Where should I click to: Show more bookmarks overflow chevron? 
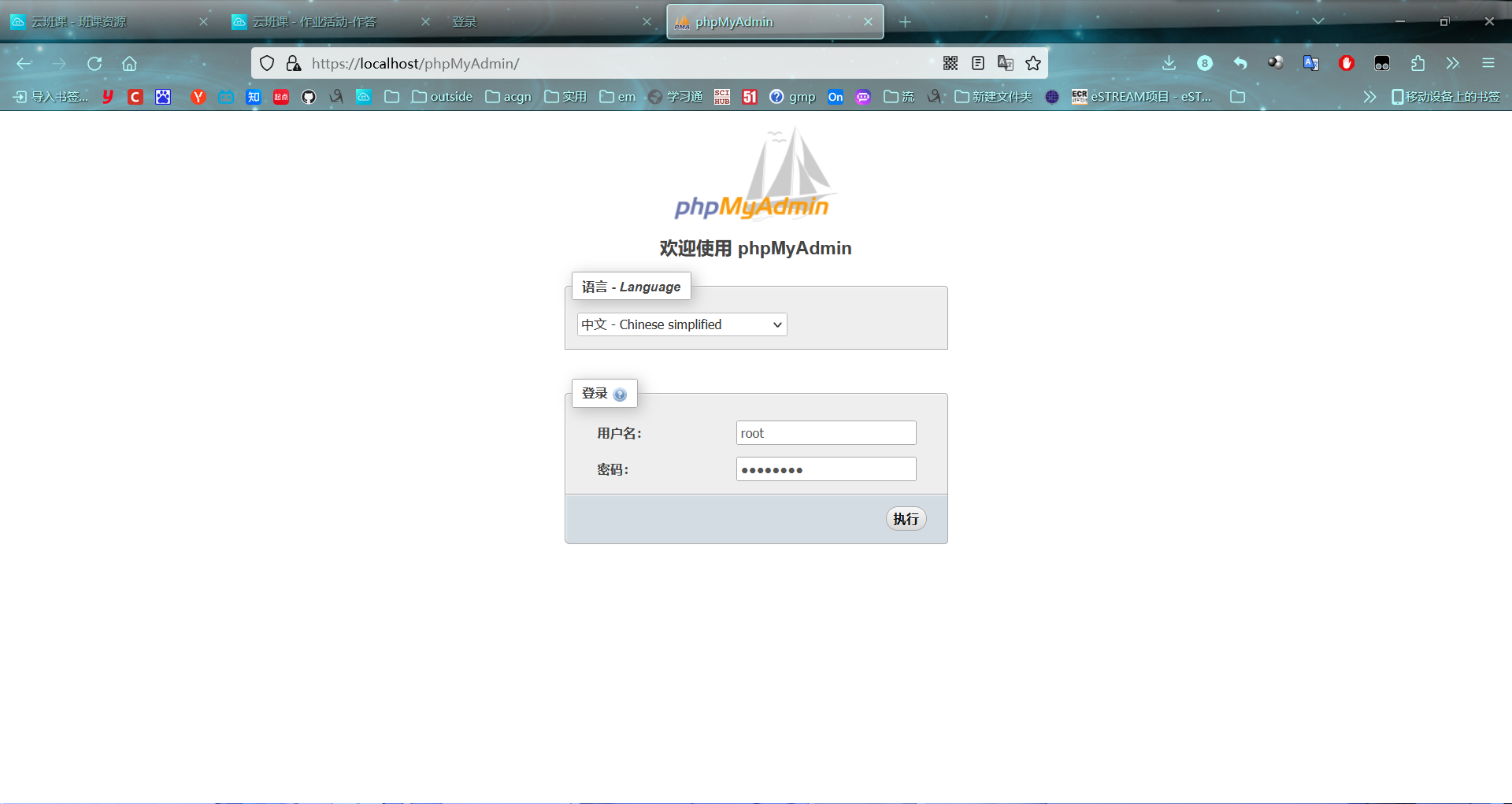click(1369, 97)
